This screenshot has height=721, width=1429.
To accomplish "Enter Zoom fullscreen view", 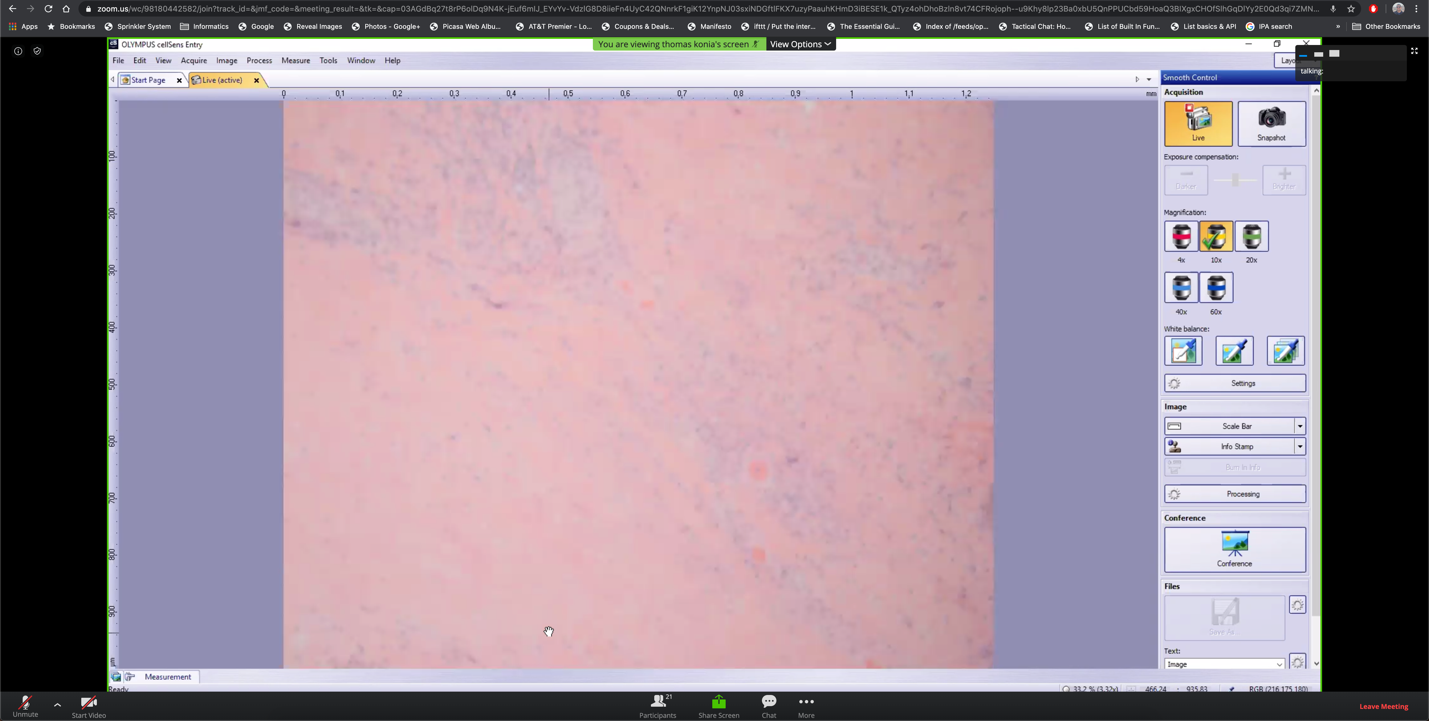I will pos(1414,51).
